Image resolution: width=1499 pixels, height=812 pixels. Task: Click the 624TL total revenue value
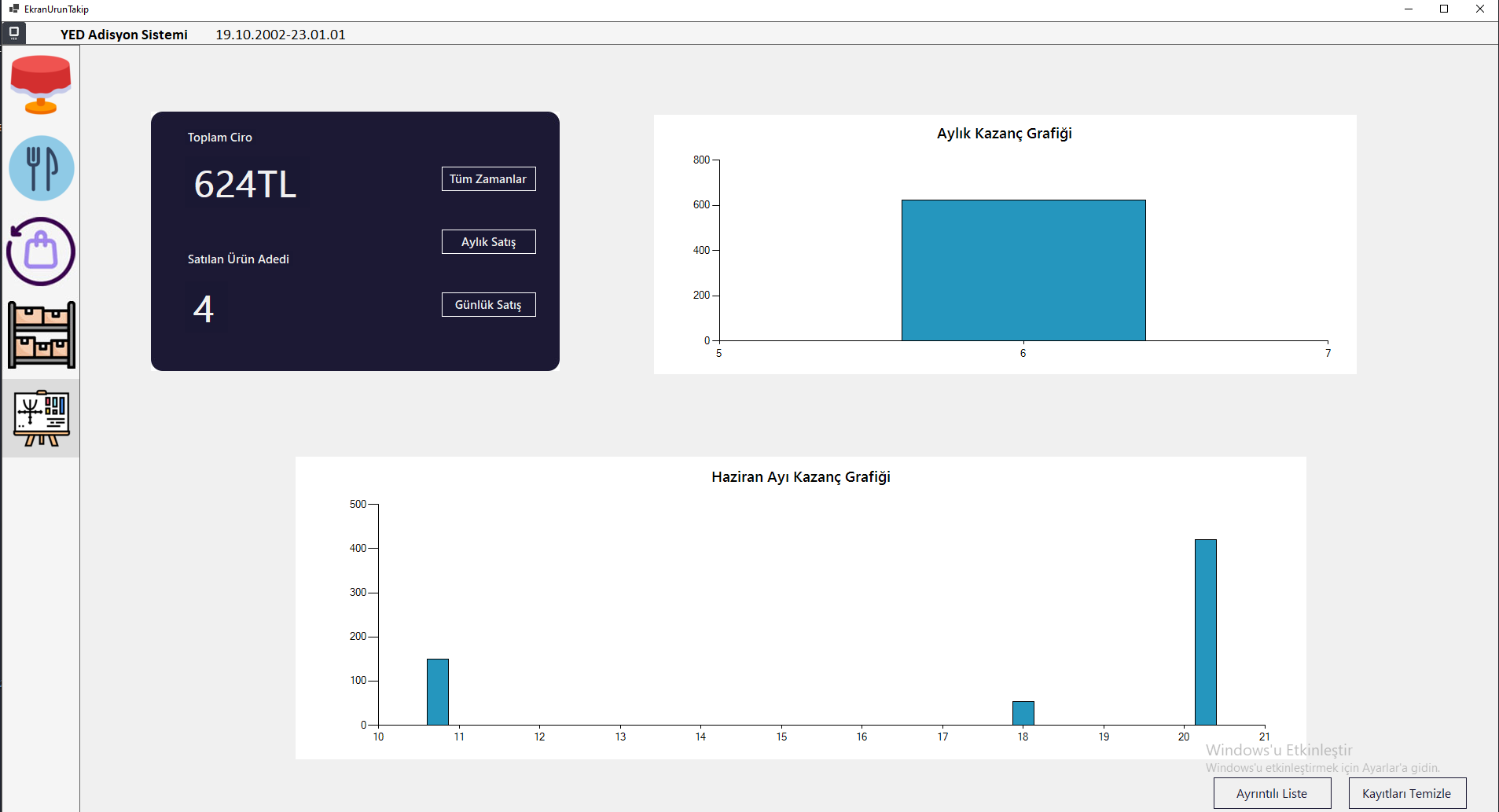click(x=245, y=185)
